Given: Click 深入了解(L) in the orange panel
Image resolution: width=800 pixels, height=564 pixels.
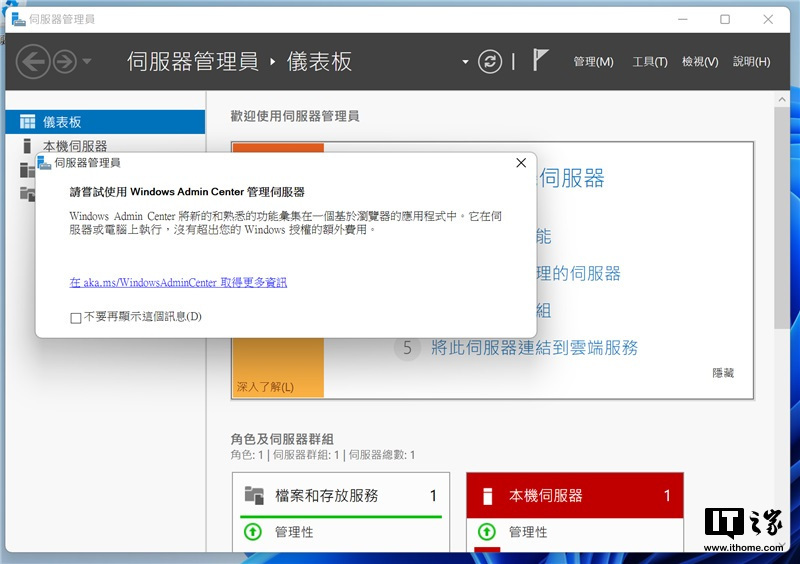Looking at the screenshot, I should [x=265, y=387].
